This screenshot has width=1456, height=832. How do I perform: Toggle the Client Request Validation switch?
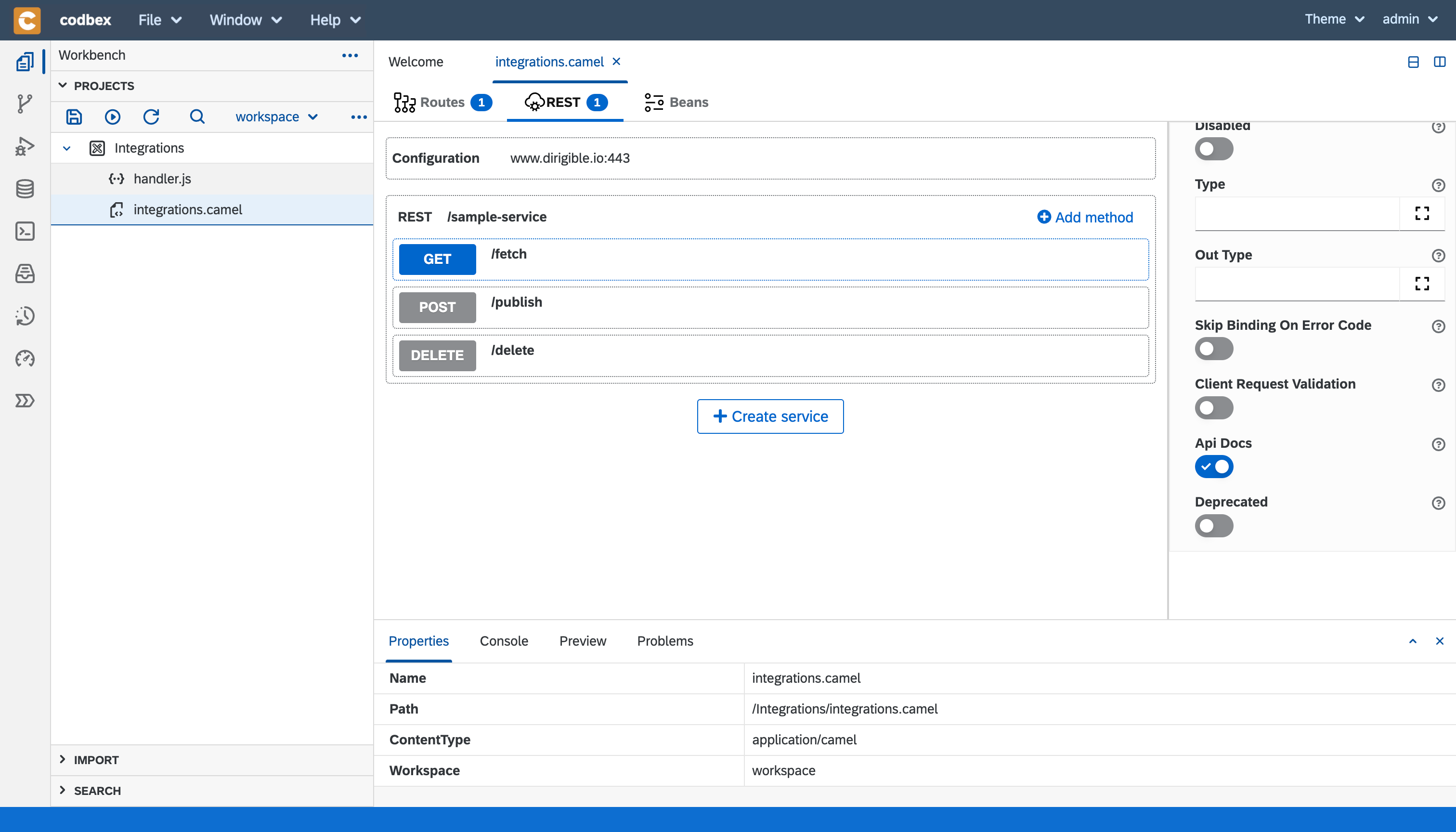1214,407
